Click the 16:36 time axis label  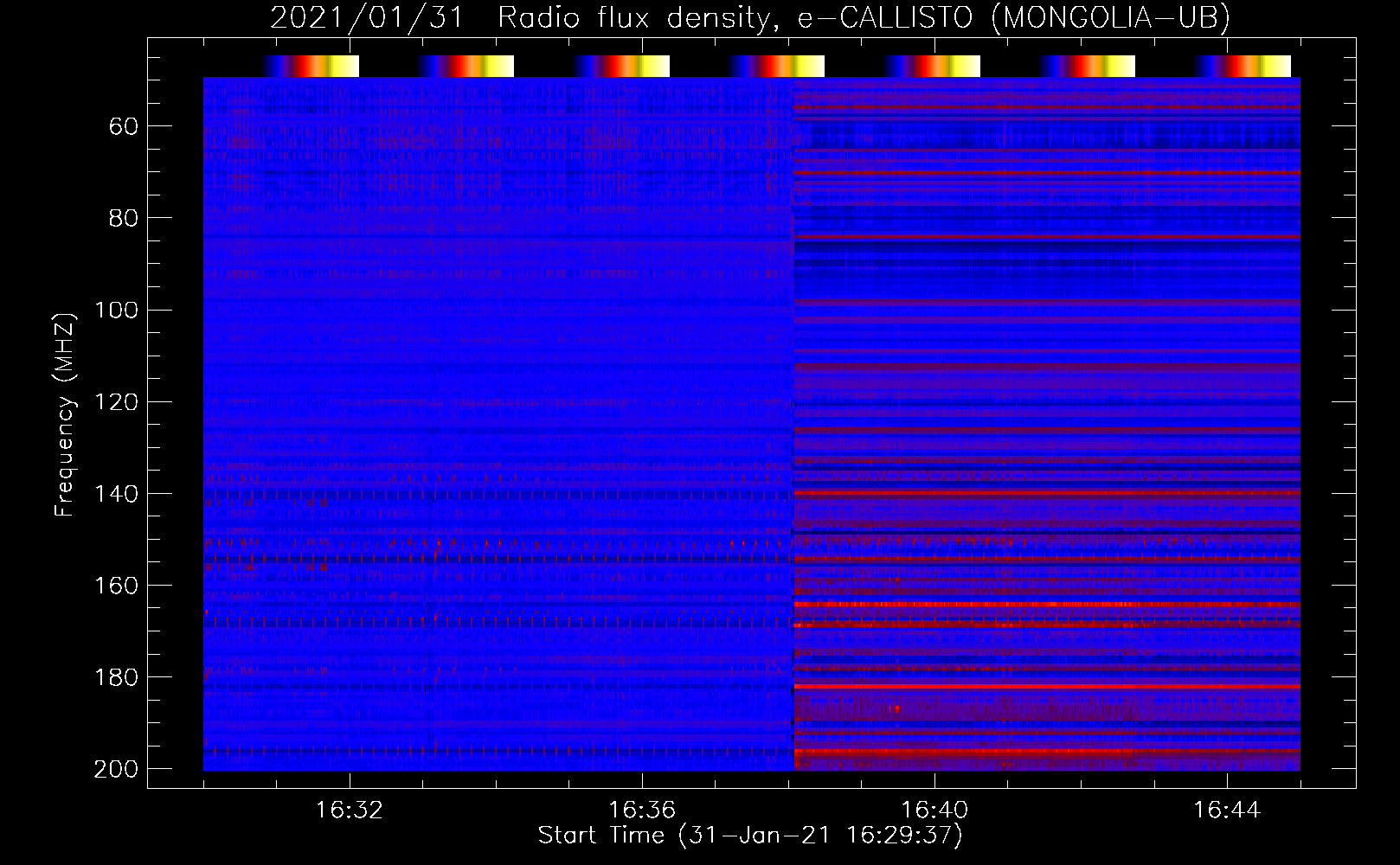(x=642, y=811)
